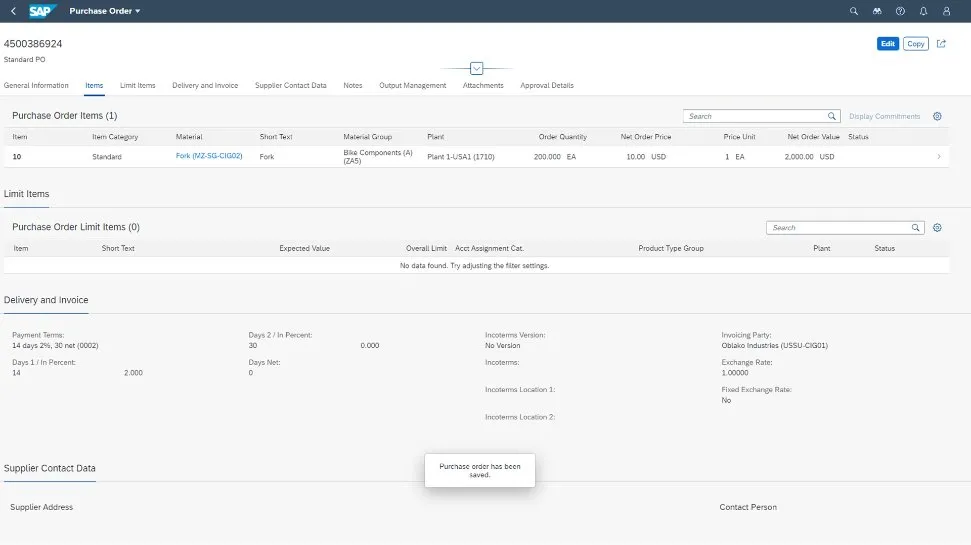Open the search icon in the top bar
Image resolution: width=971 pixels, height=545 pixels.
[853, 11]
